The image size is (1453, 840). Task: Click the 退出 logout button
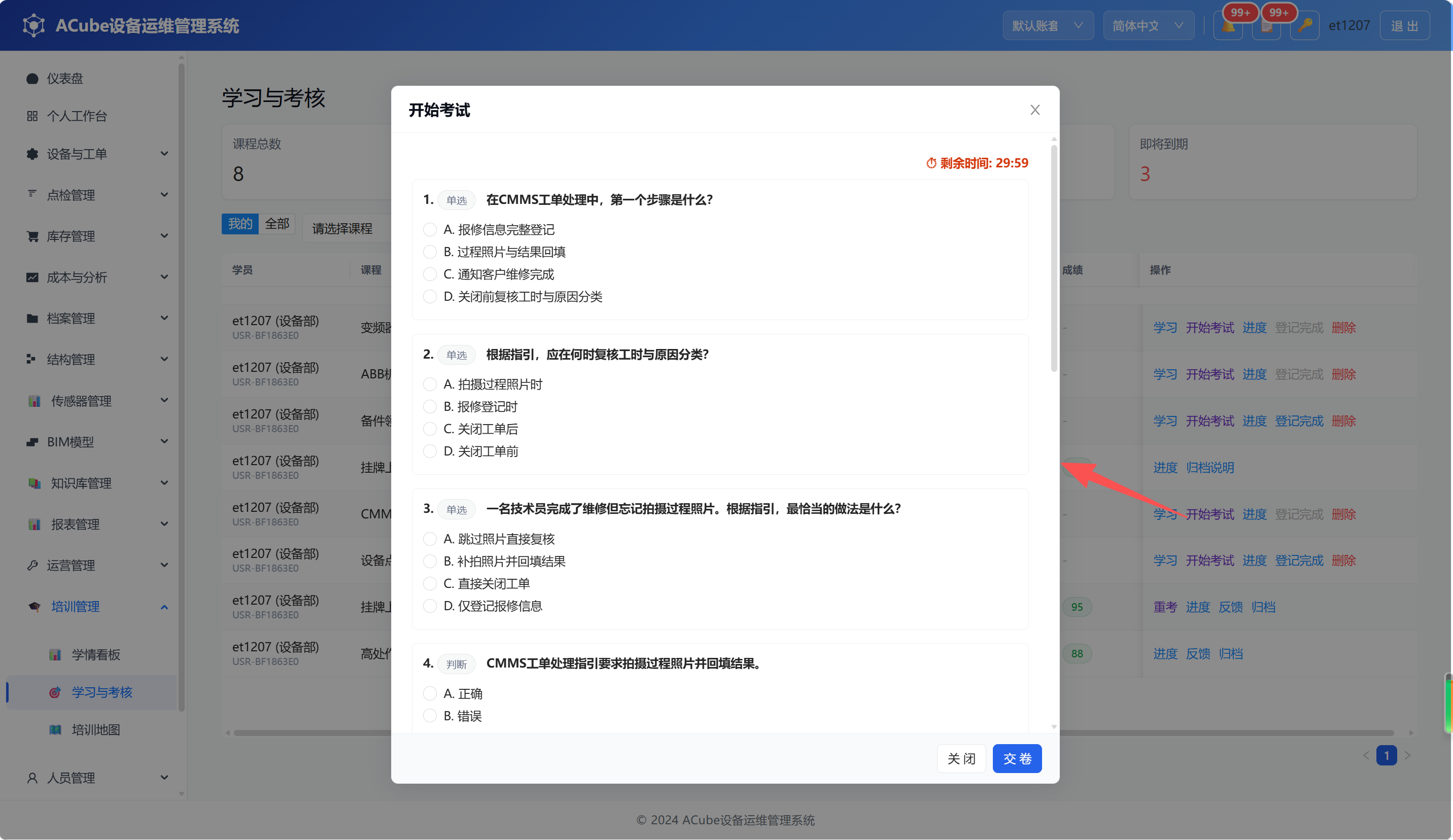[1405, 26]
